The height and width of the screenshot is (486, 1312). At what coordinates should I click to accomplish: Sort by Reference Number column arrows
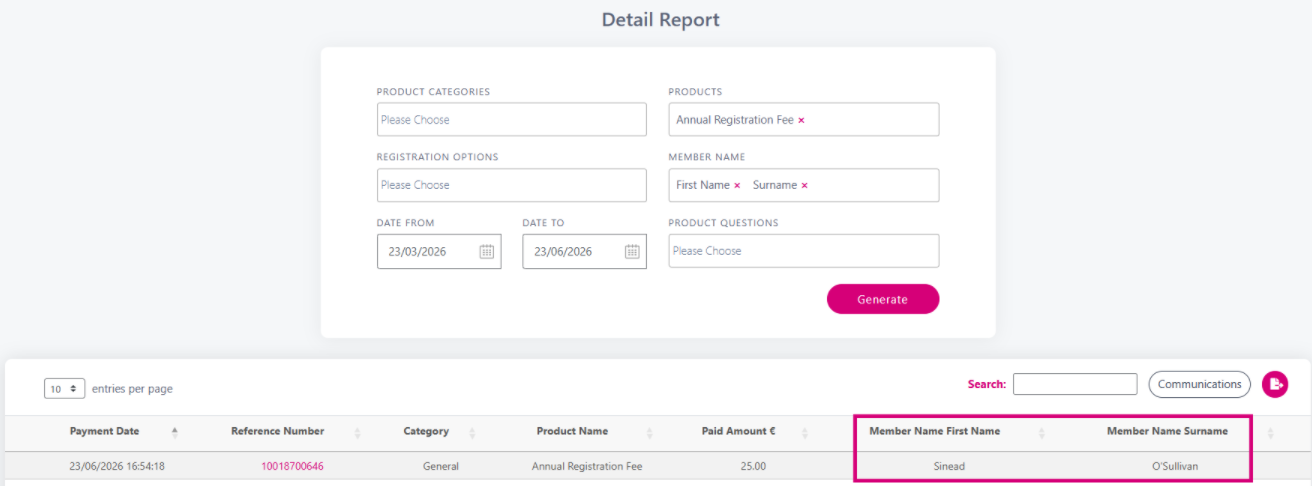click(357, 432)
